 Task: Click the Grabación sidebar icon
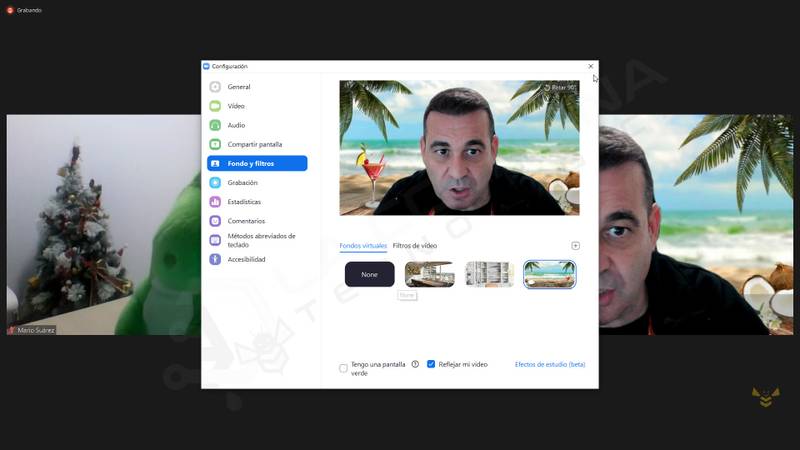(x=215, y=183)
